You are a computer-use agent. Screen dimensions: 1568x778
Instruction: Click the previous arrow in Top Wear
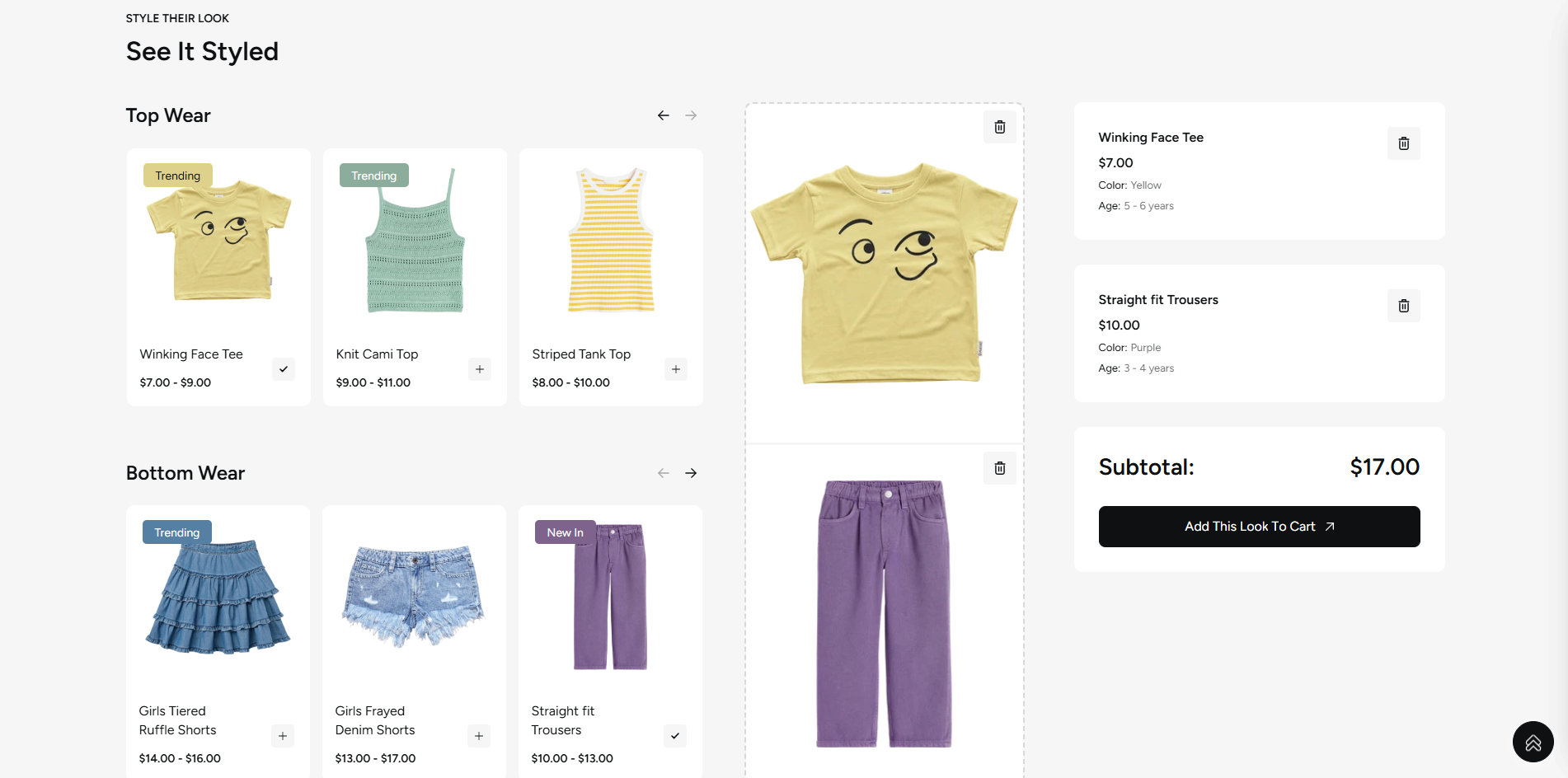pos(664,115)
